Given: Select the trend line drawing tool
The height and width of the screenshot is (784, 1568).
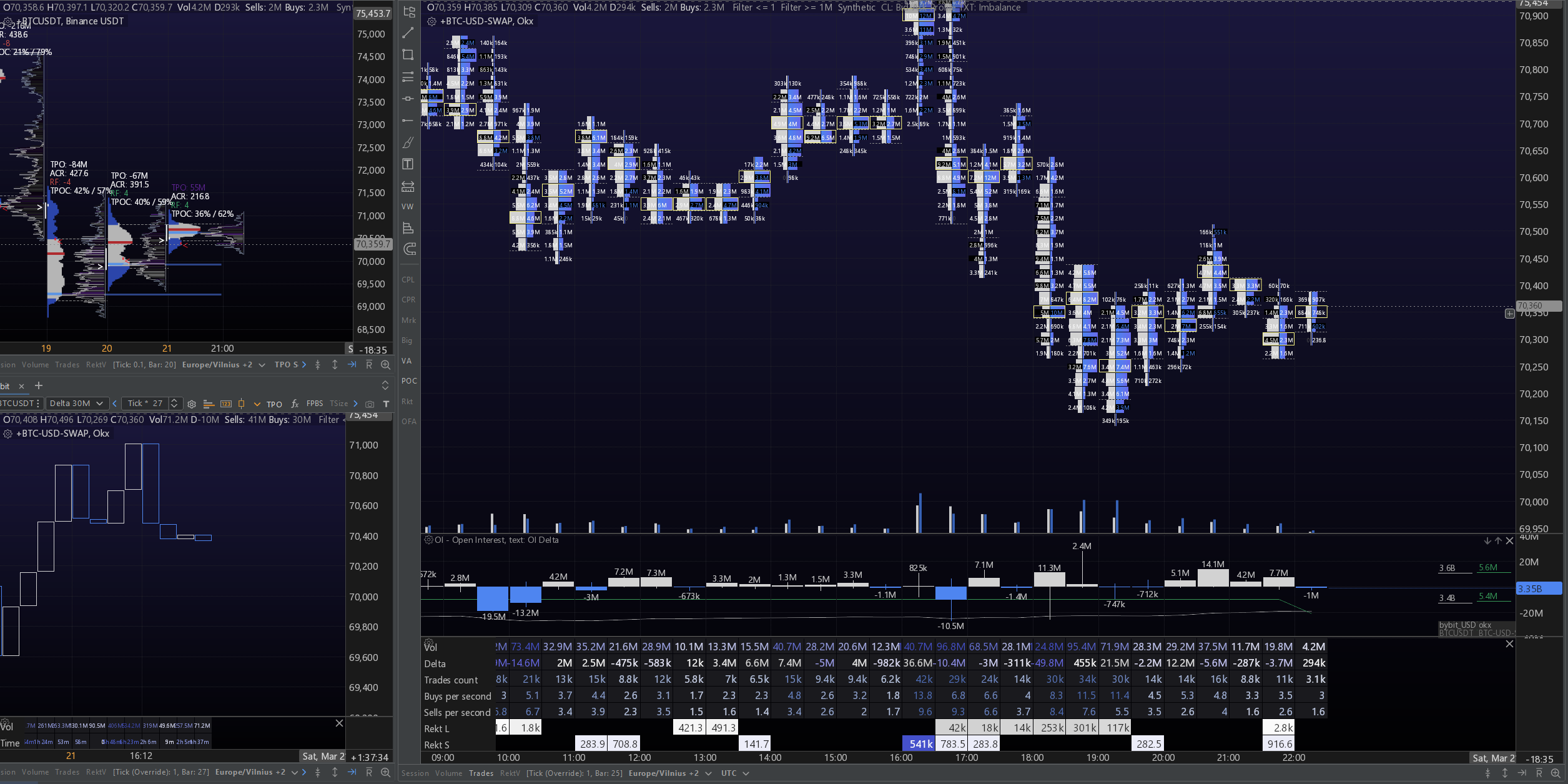Looking at the screenshot, I should click(x=408, y=33).
